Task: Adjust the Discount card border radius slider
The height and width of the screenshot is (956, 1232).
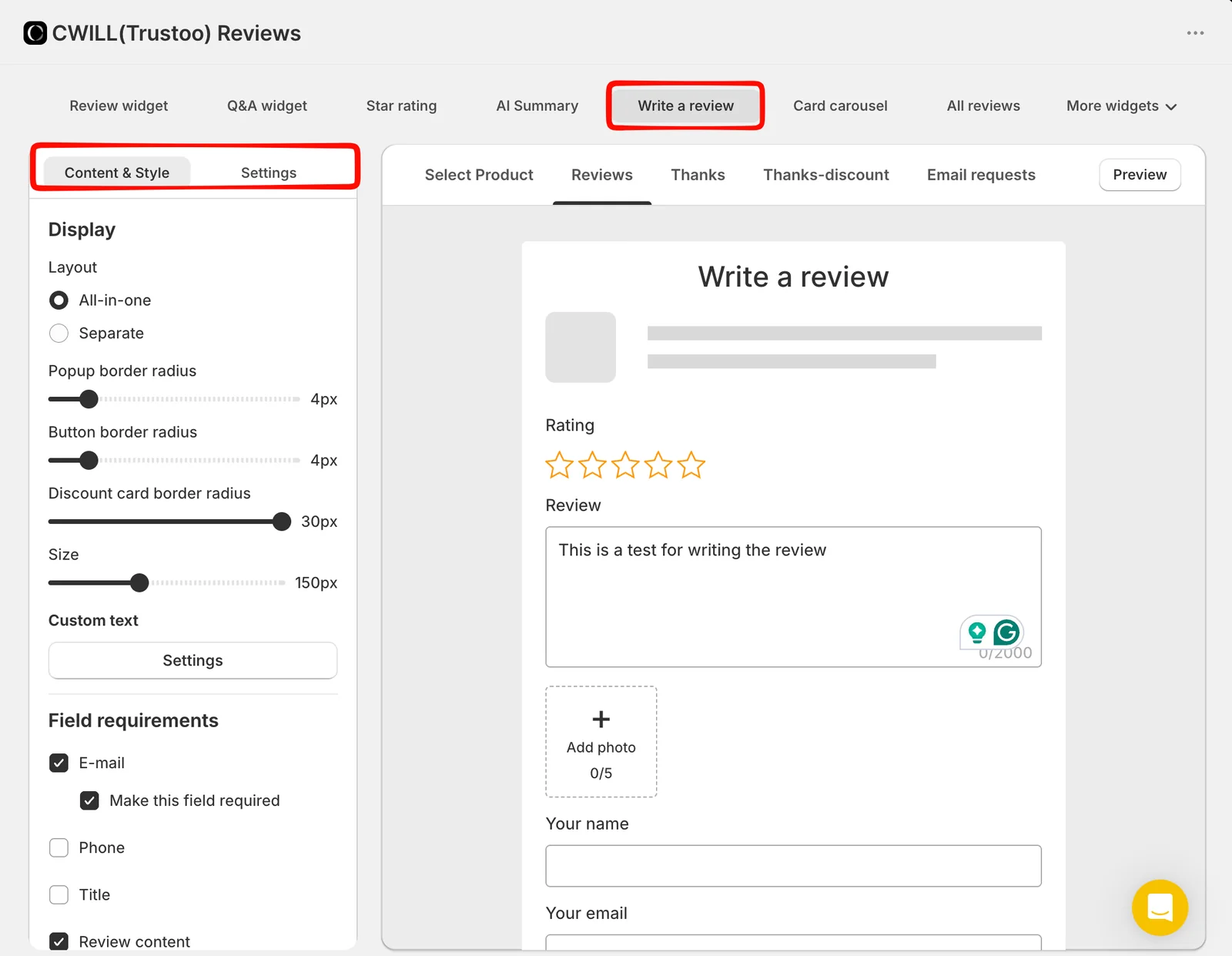Action: point(282,522)
